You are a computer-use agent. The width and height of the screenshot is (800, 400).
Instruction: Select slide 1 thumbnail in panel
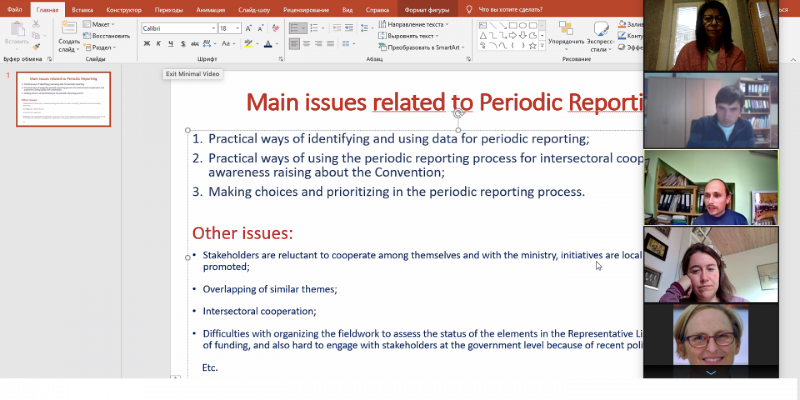pos(63,99)
